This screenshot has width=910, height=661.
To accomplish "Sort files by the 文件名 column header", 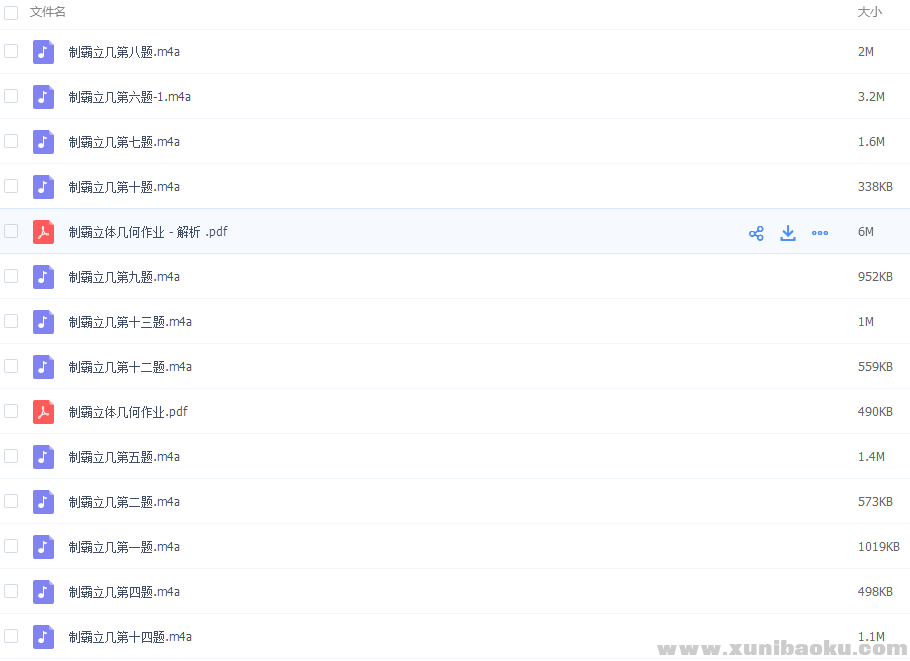I will (x=48, y=12).
